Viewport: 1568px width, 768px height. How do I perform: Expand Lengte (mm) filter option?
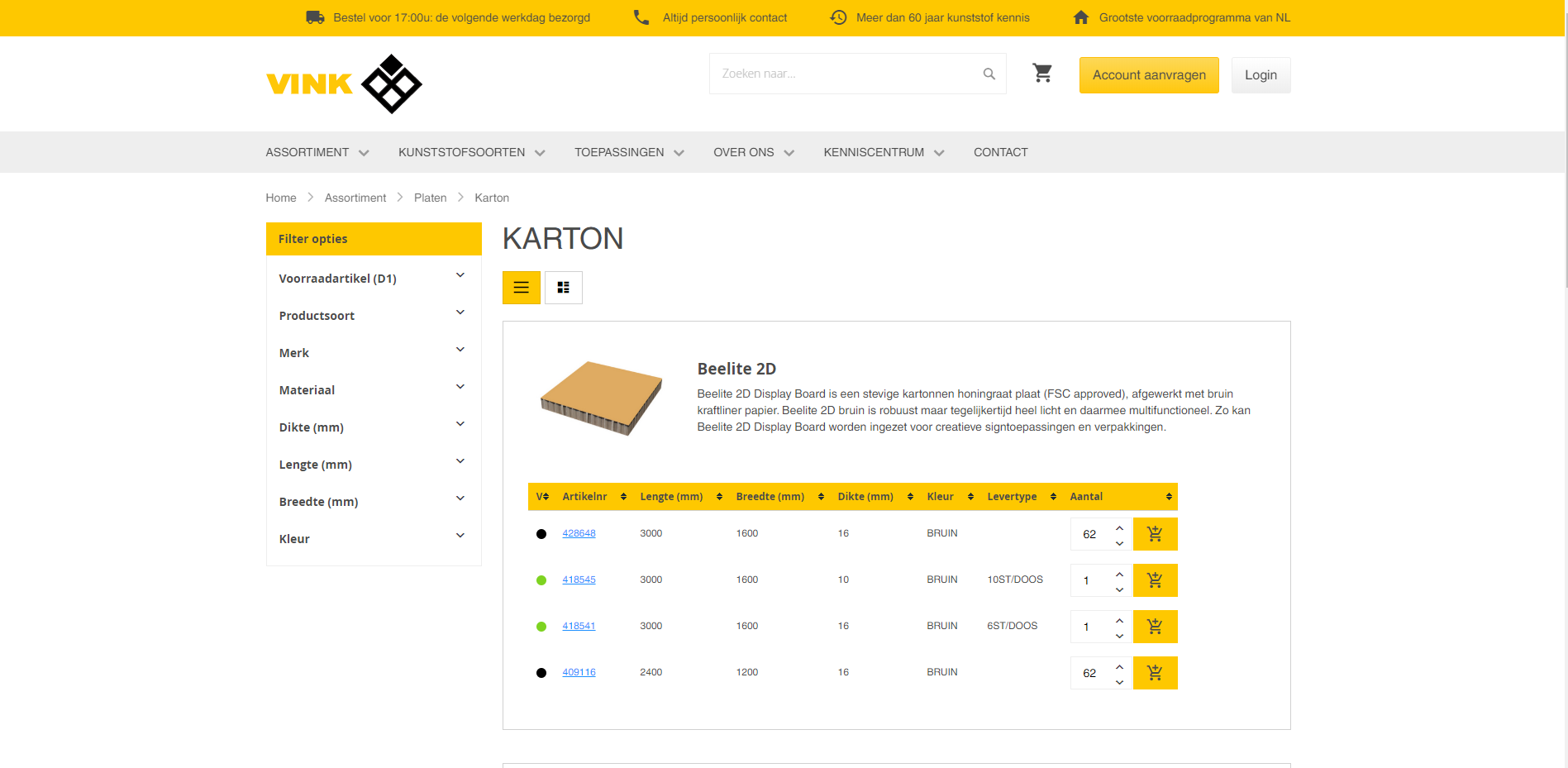click(x=374, y=465)
